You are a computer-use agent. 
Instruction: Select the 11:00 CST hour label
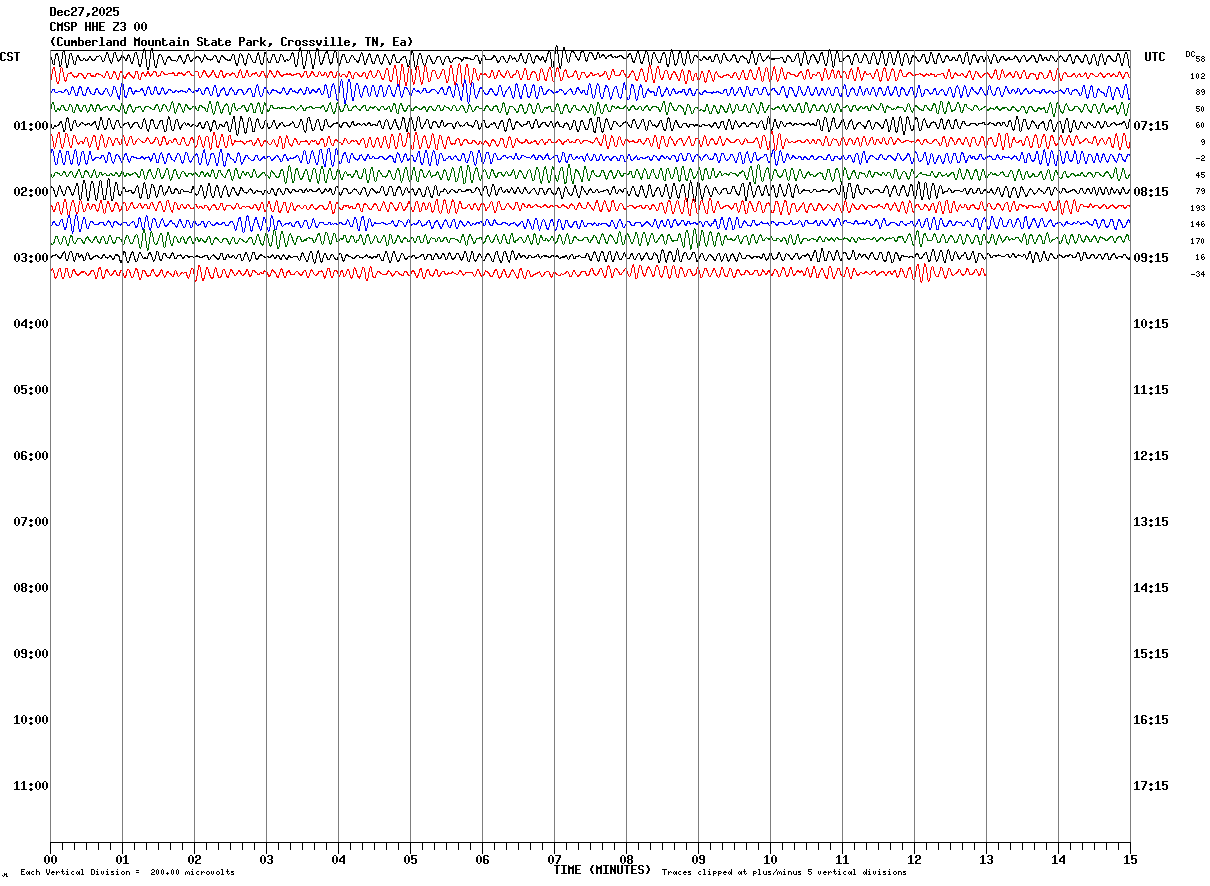(x=31, y=786)
